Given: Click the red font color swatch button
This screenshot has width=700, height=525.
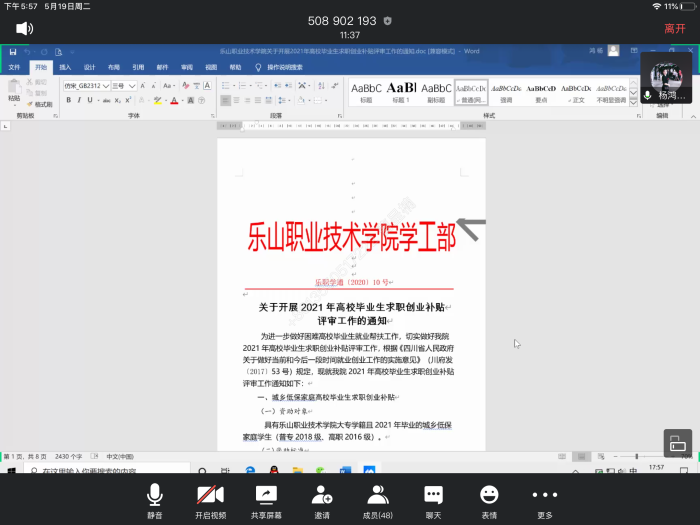Looking at the screenshot, I should point(174,101).
